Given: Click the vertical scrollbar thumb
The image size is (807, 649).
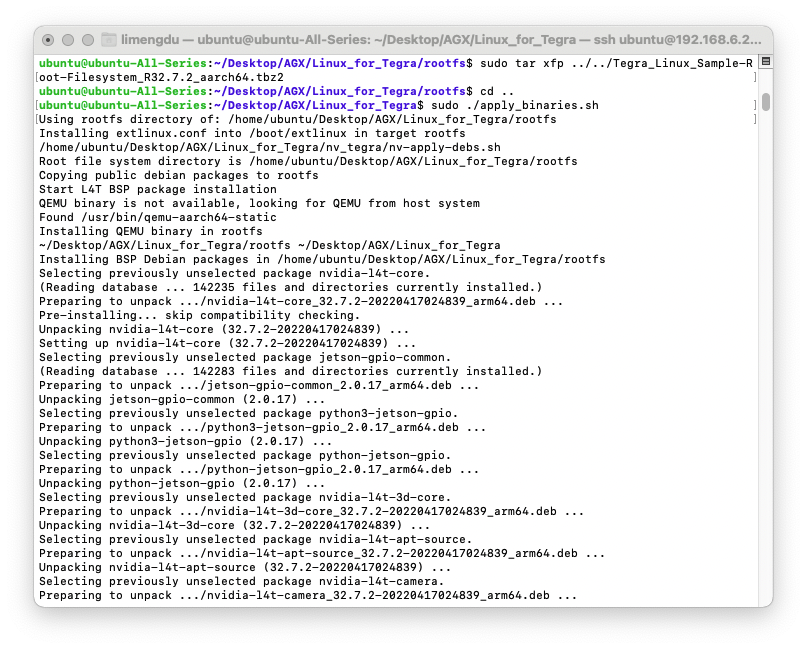Looking at the screenshot, I should [766, 102].
